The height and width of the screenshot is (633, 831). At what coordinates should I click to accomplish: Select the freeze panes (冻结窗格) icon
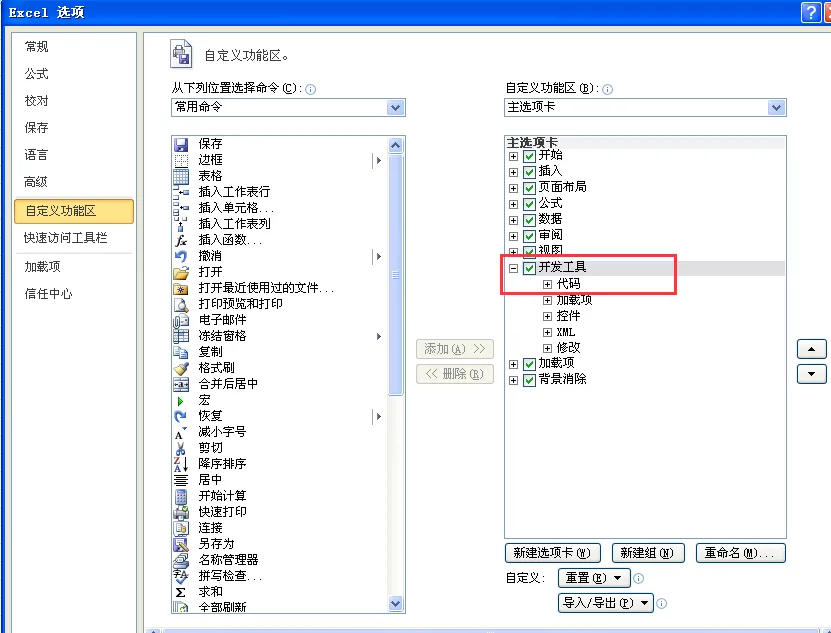181,336
